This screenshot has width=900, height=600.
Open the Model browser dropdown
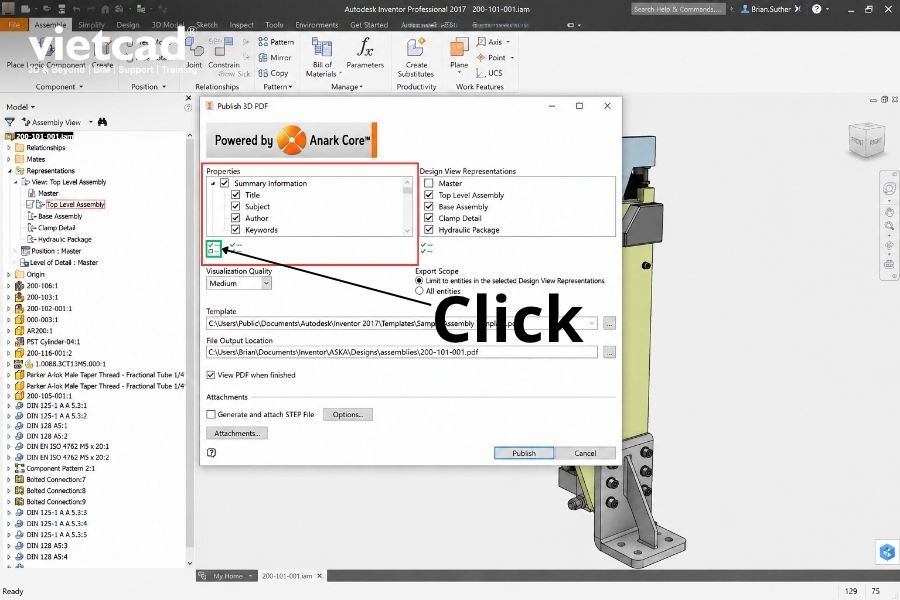click(21, 107)
